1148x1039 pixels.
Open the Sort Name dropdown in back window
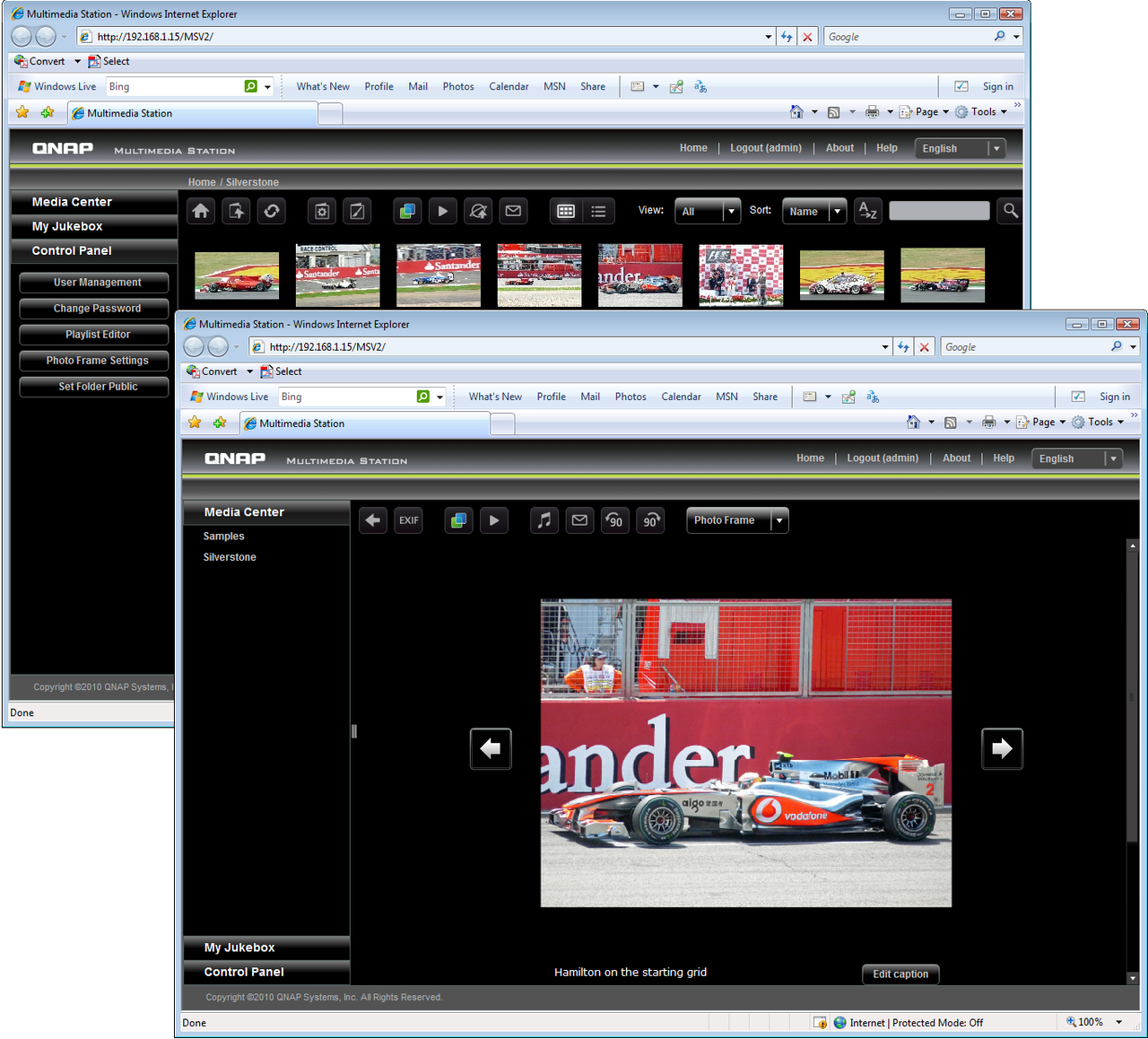point(814,211)
